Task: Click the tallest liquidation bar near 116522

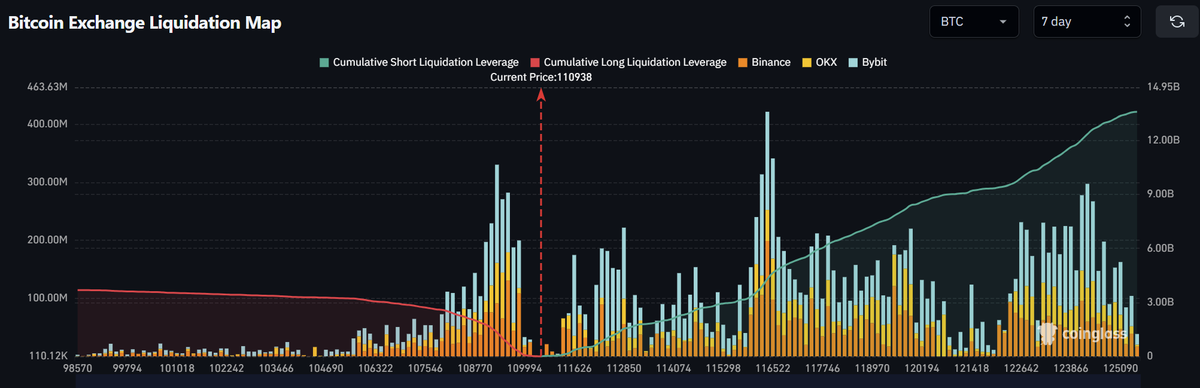Action: (767, 234)
